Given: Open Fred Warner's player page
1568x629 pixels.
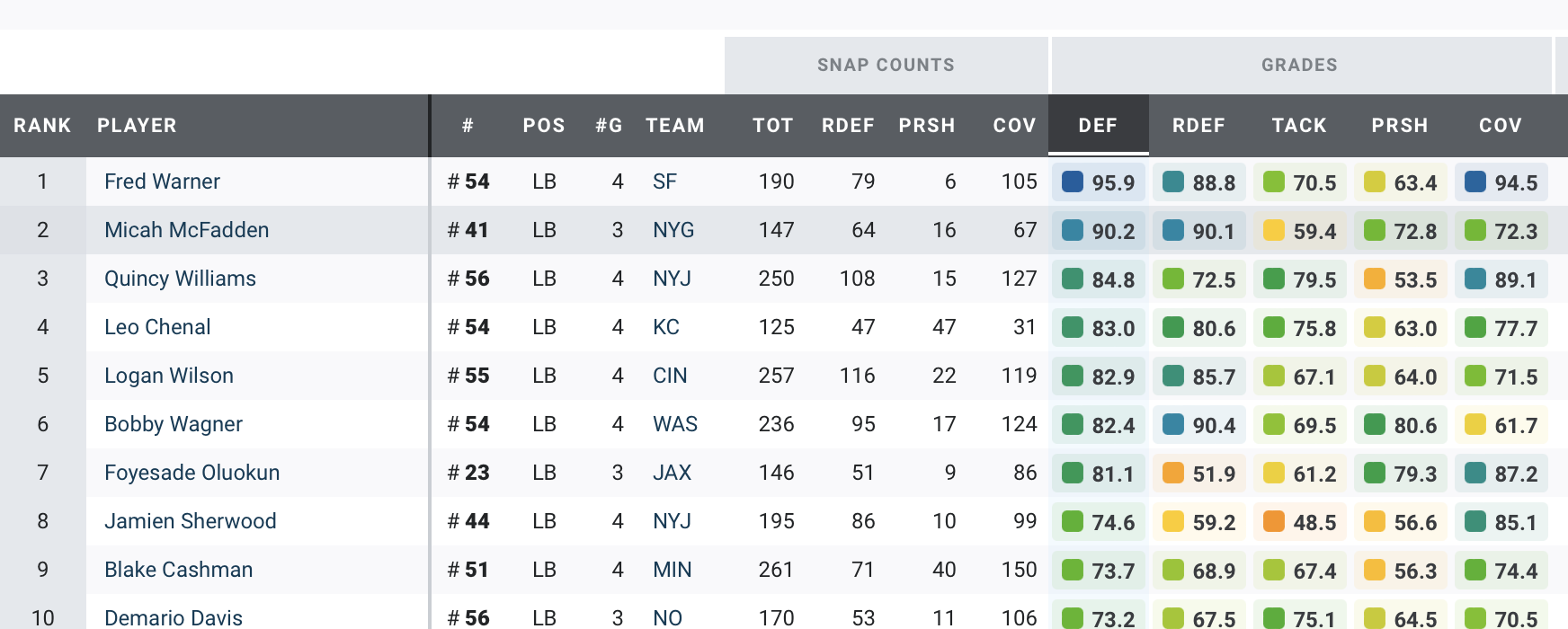Looking at the screenshot, I should (x=162, y=182).
